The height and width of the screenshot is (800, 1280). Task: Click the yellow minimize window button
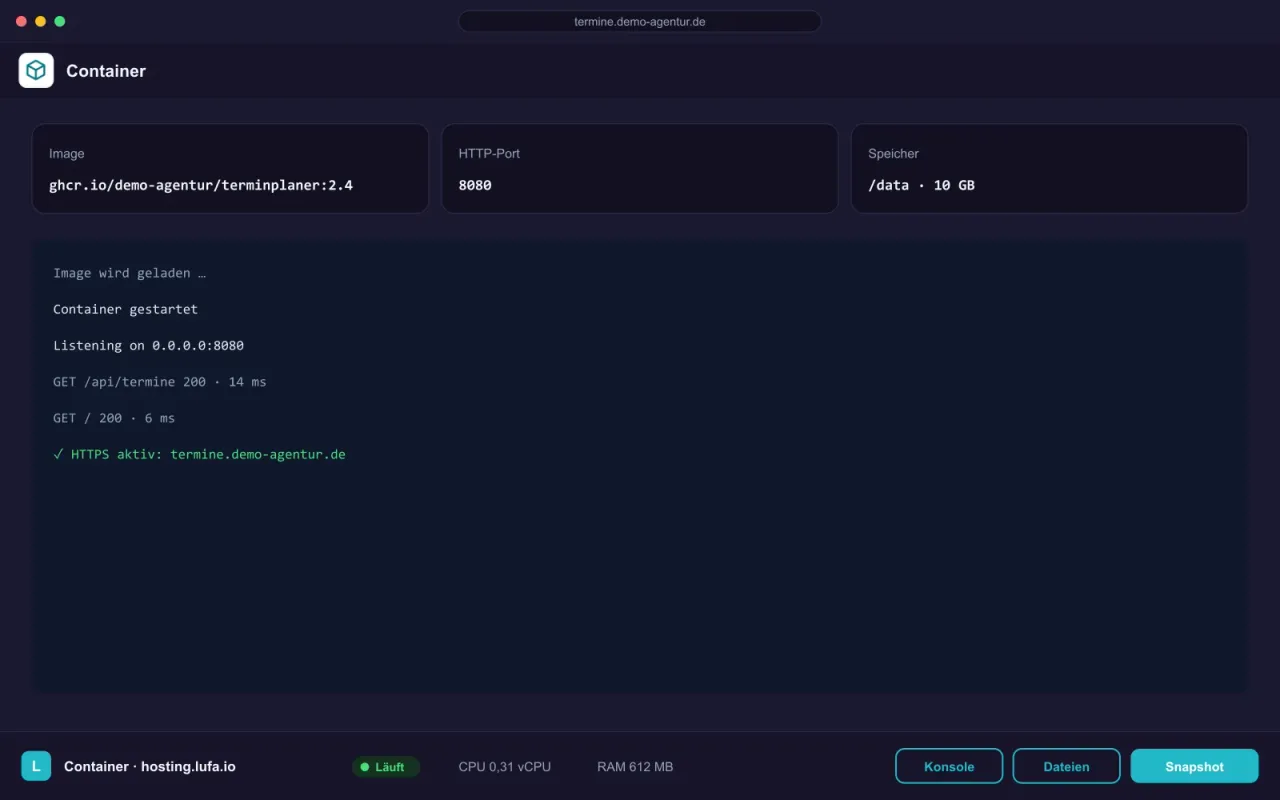(x=41, y=21)
